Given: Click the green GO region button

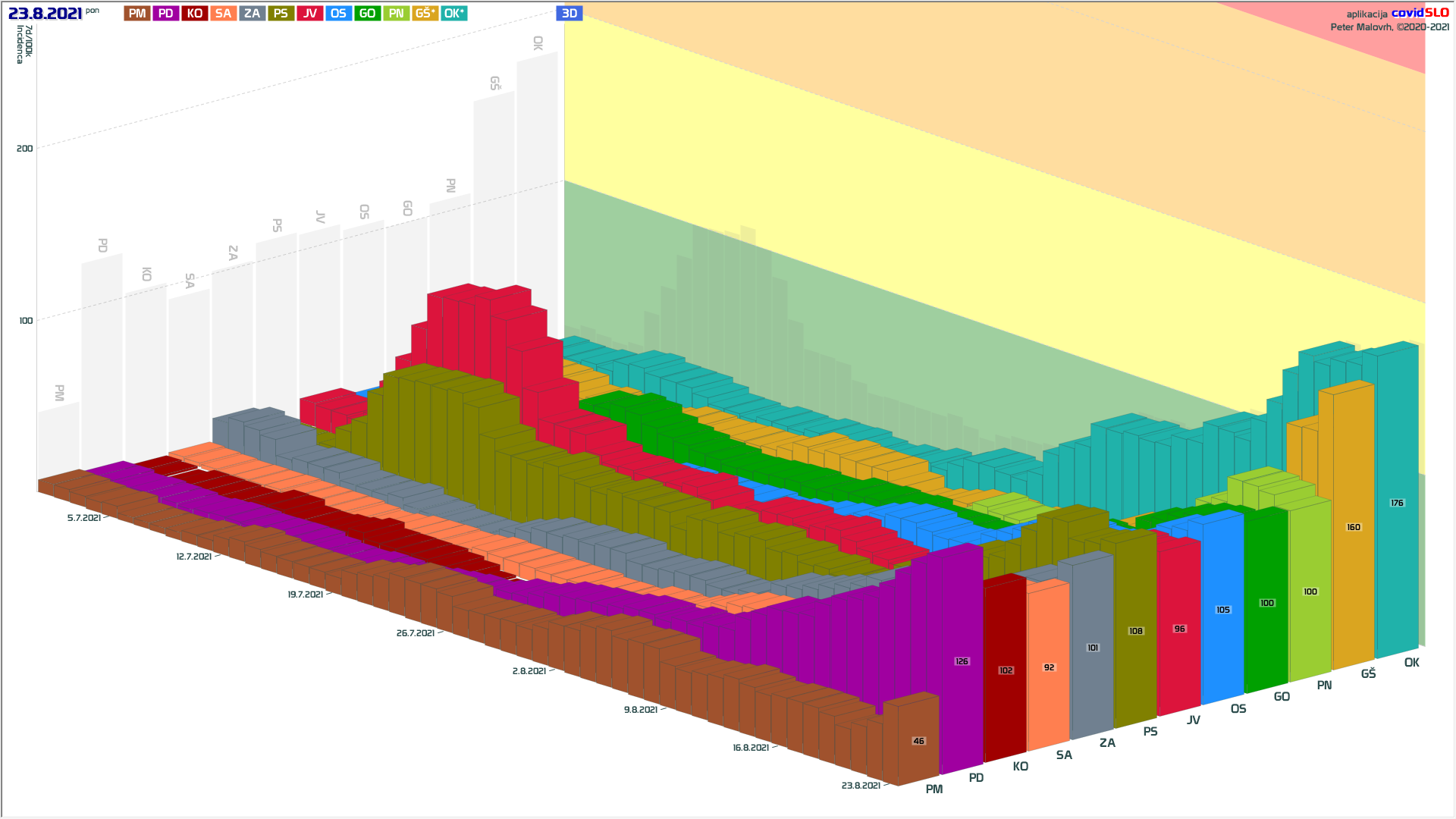Looking at the screenshot, I should 367,14.
